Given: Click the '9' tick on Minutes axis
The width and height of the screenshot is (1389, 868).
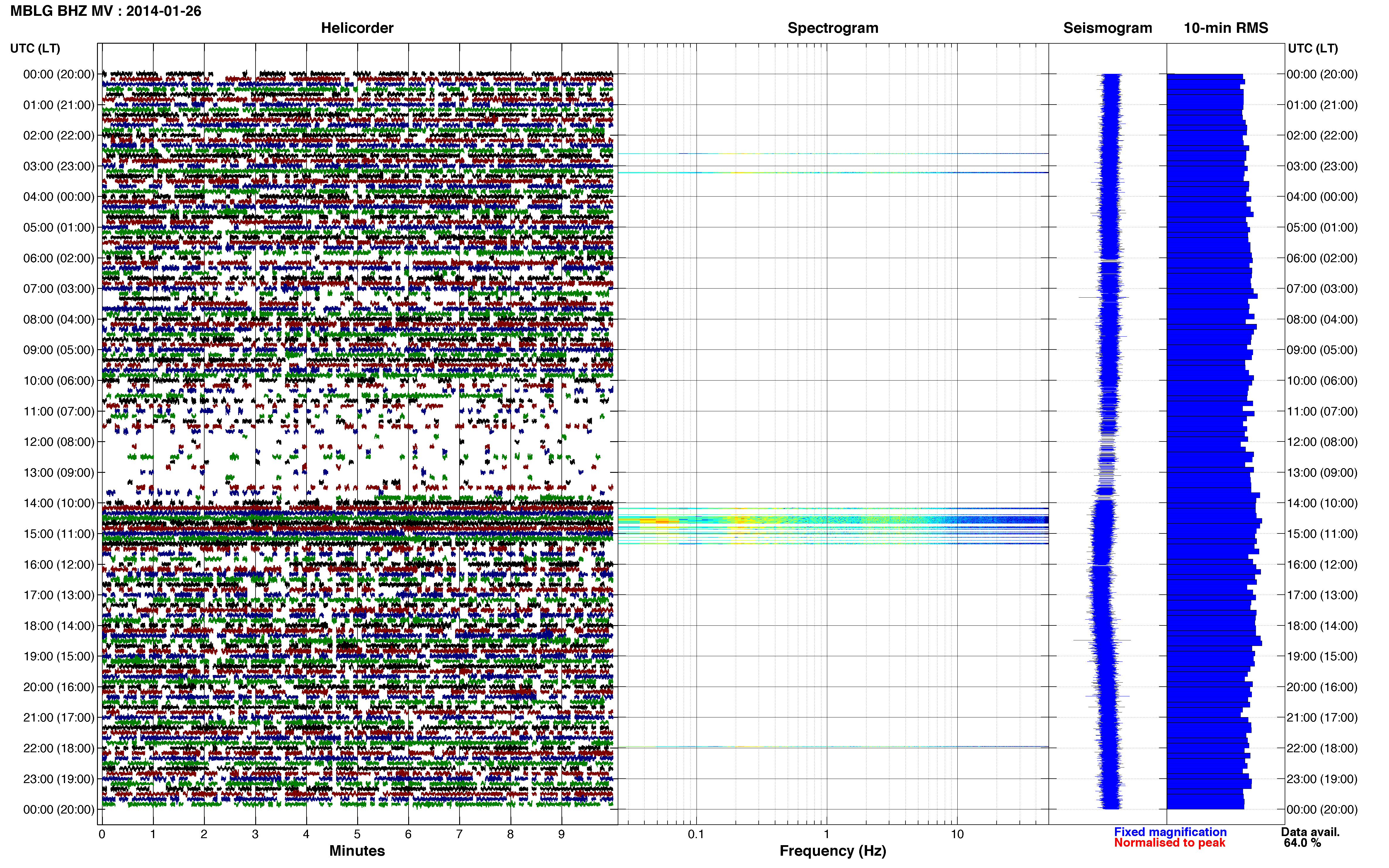Looking at the screenshot, I should pos(561,834).
